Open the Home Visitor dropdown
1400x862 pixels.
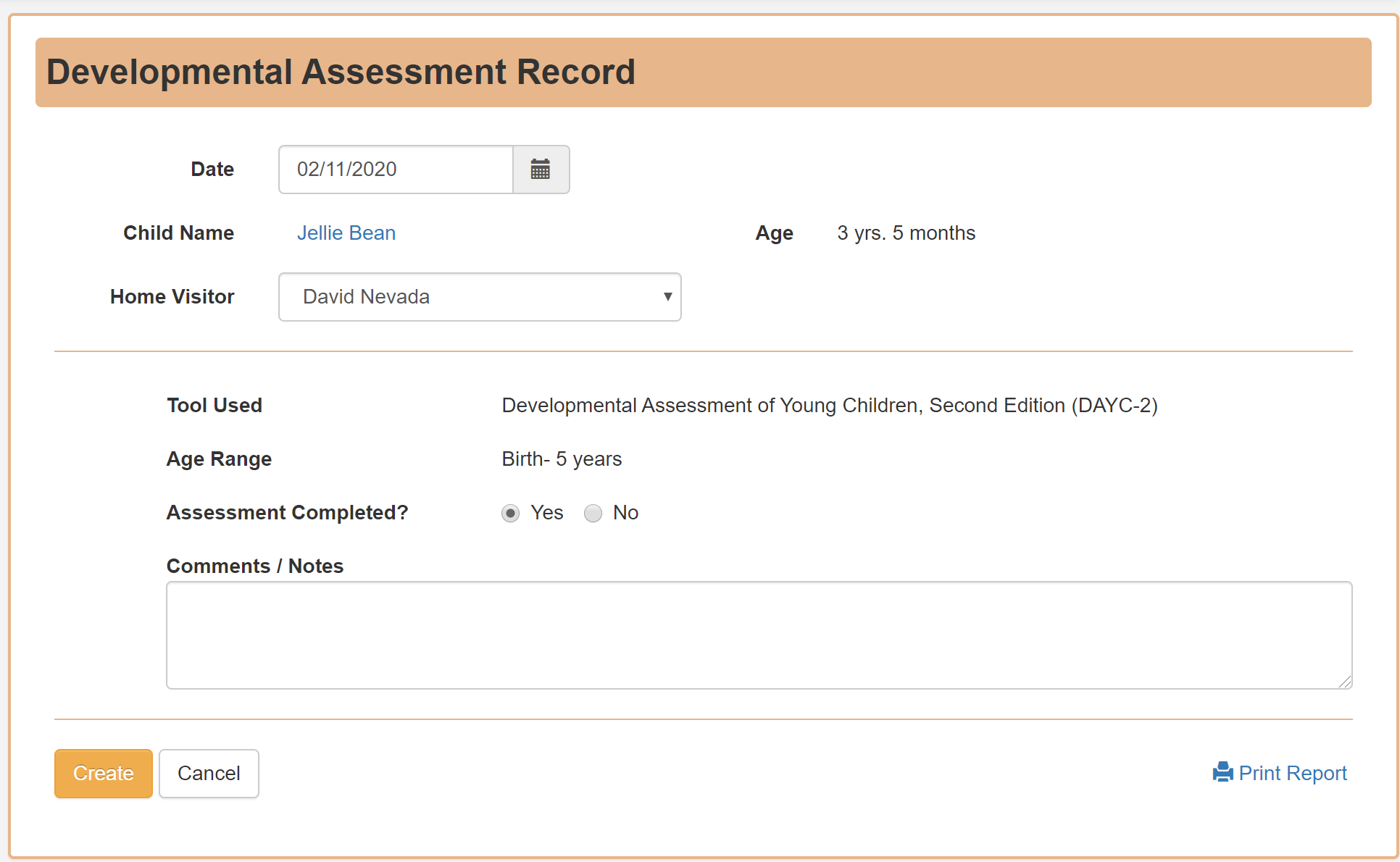pyautogui.click(x=480, y=297)
